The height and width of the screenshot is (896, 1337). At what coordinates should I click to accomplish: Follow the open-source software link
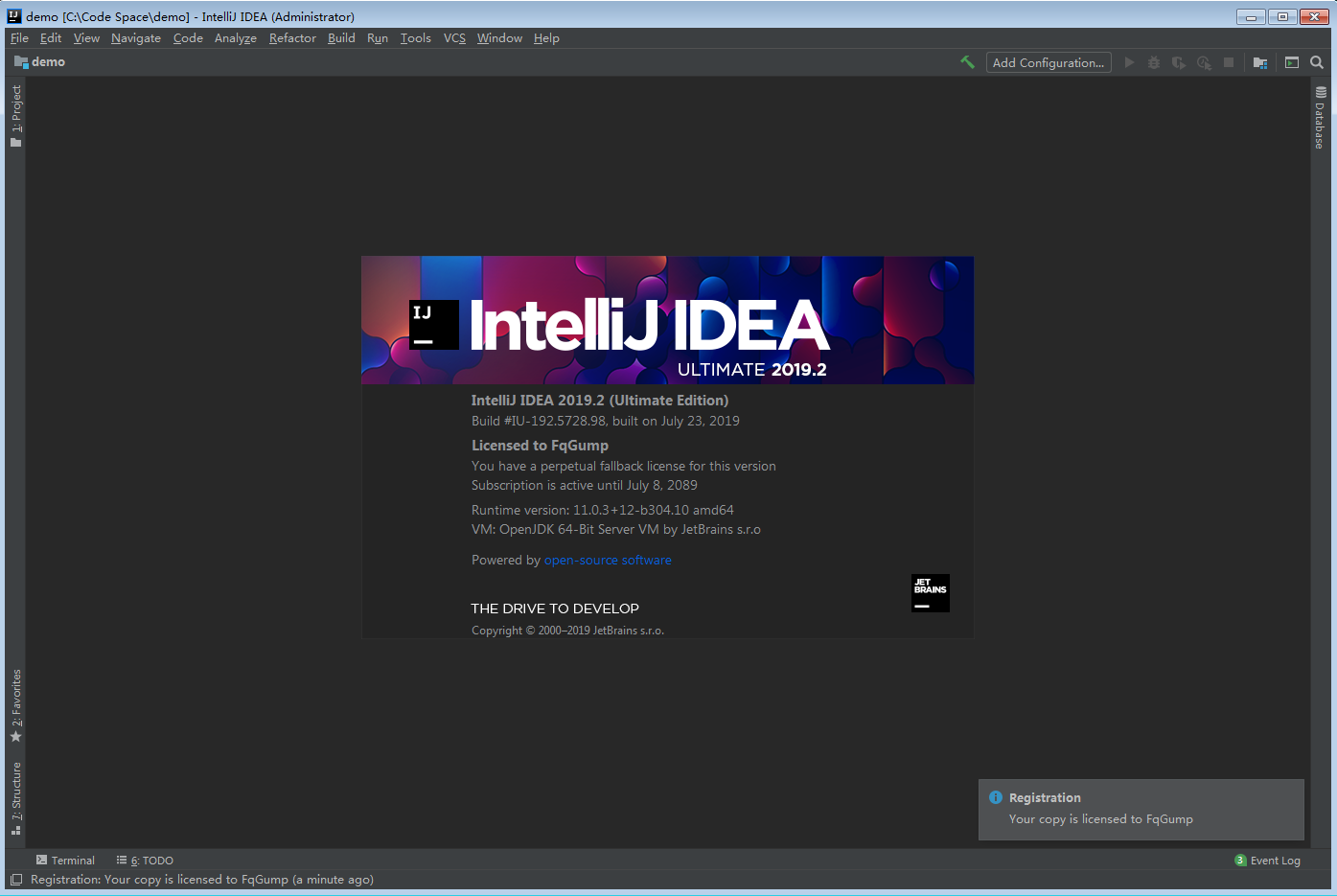pyautogui.click(x=608, y=561)
